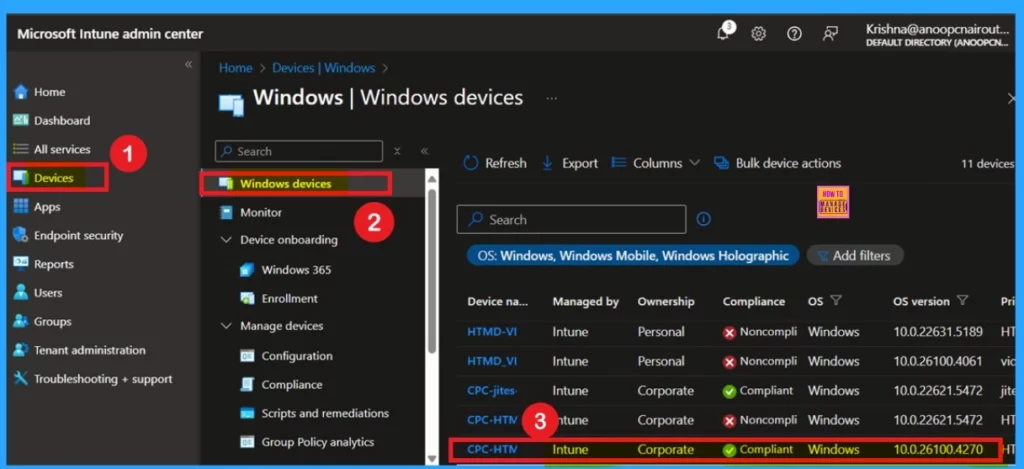
Task: Open Monitor in blade menu
Action: point(261,212)
